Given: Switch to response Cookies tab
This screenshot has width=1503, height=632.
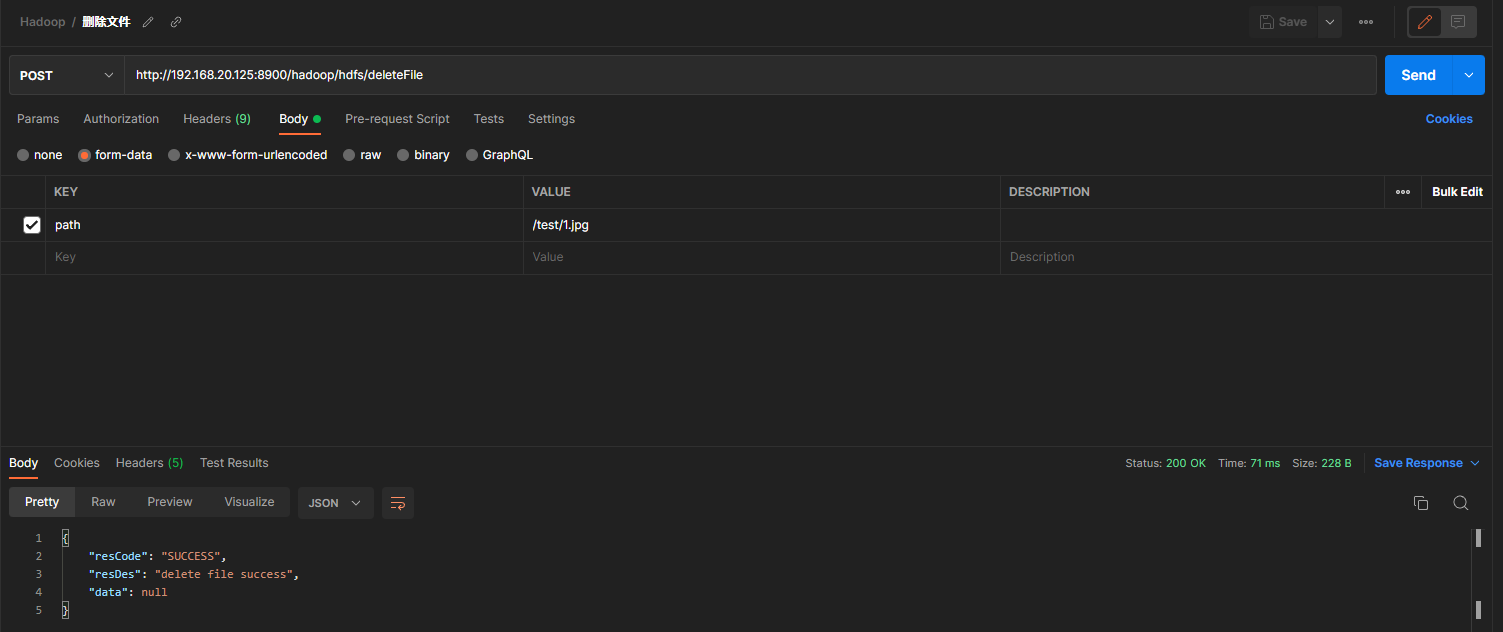Looking at the screenshot, I should (x=77, y=463).
